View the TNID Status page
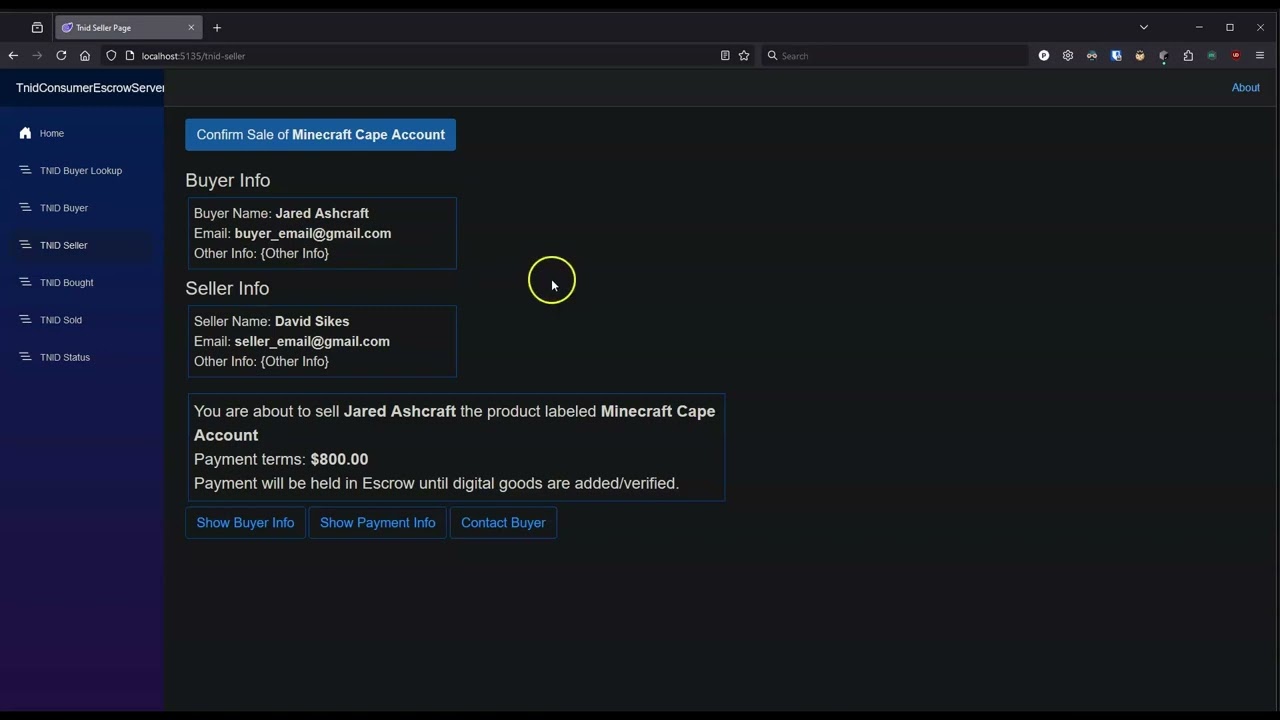The width and height of the screenshot is (1280, 720). pyautogui.click(x=82, y=357)
